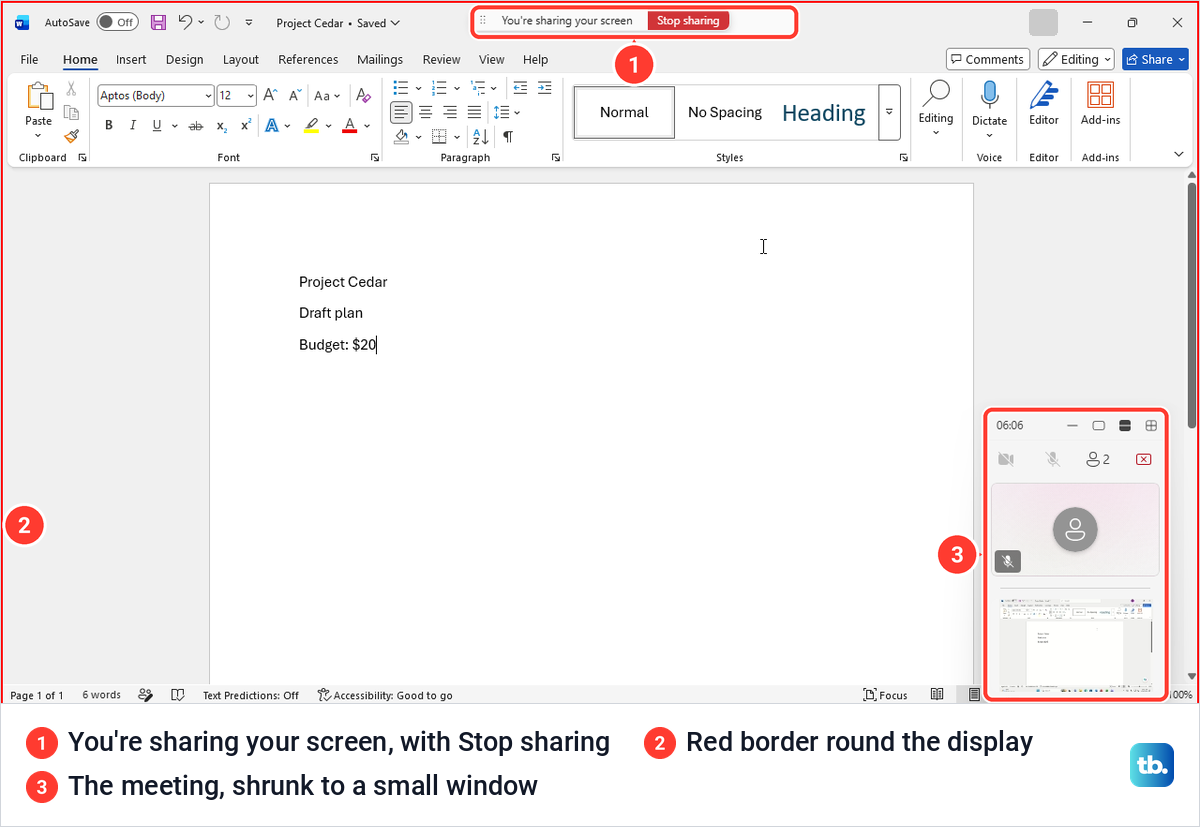Click the paragraph Shading paint bucket
This screenshot has height=827, width=1200.
tap(401, 136)
